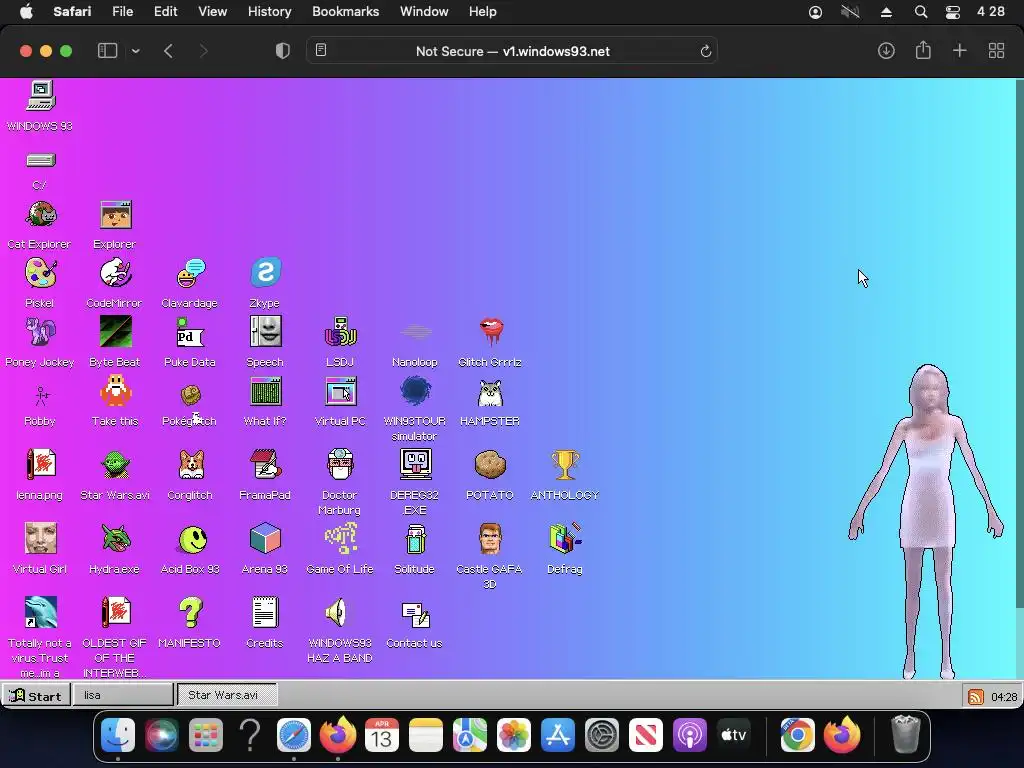The width and height of the screenshot is (1024, 768).
Task: Open OLDEST GIF OF THE INTERWEB file
Action: click(116, 613)
